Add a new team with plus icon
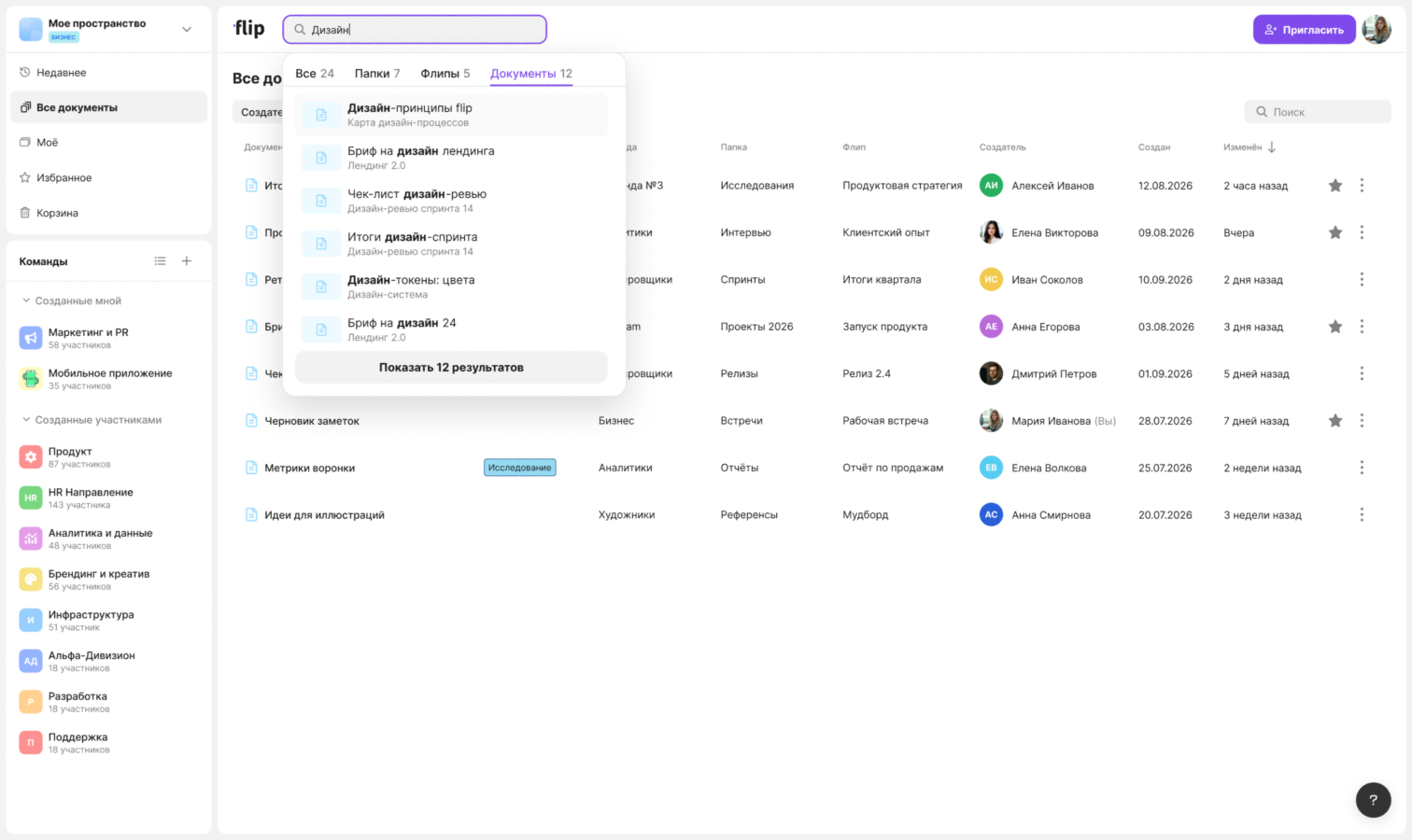 (x=187, y=261)
